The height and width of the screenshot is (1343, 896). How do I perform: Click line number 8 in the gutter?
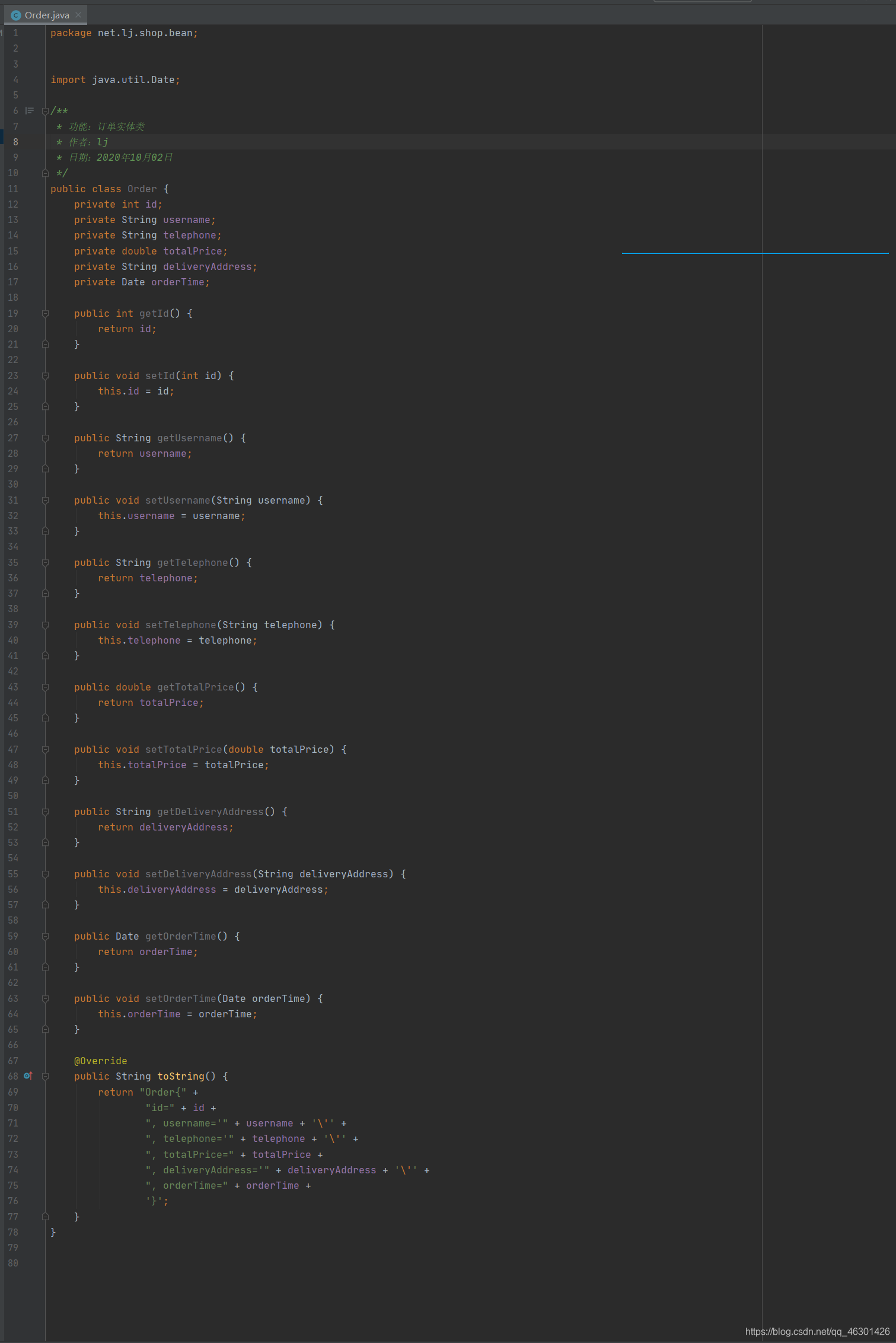click(x=15, y=142)
